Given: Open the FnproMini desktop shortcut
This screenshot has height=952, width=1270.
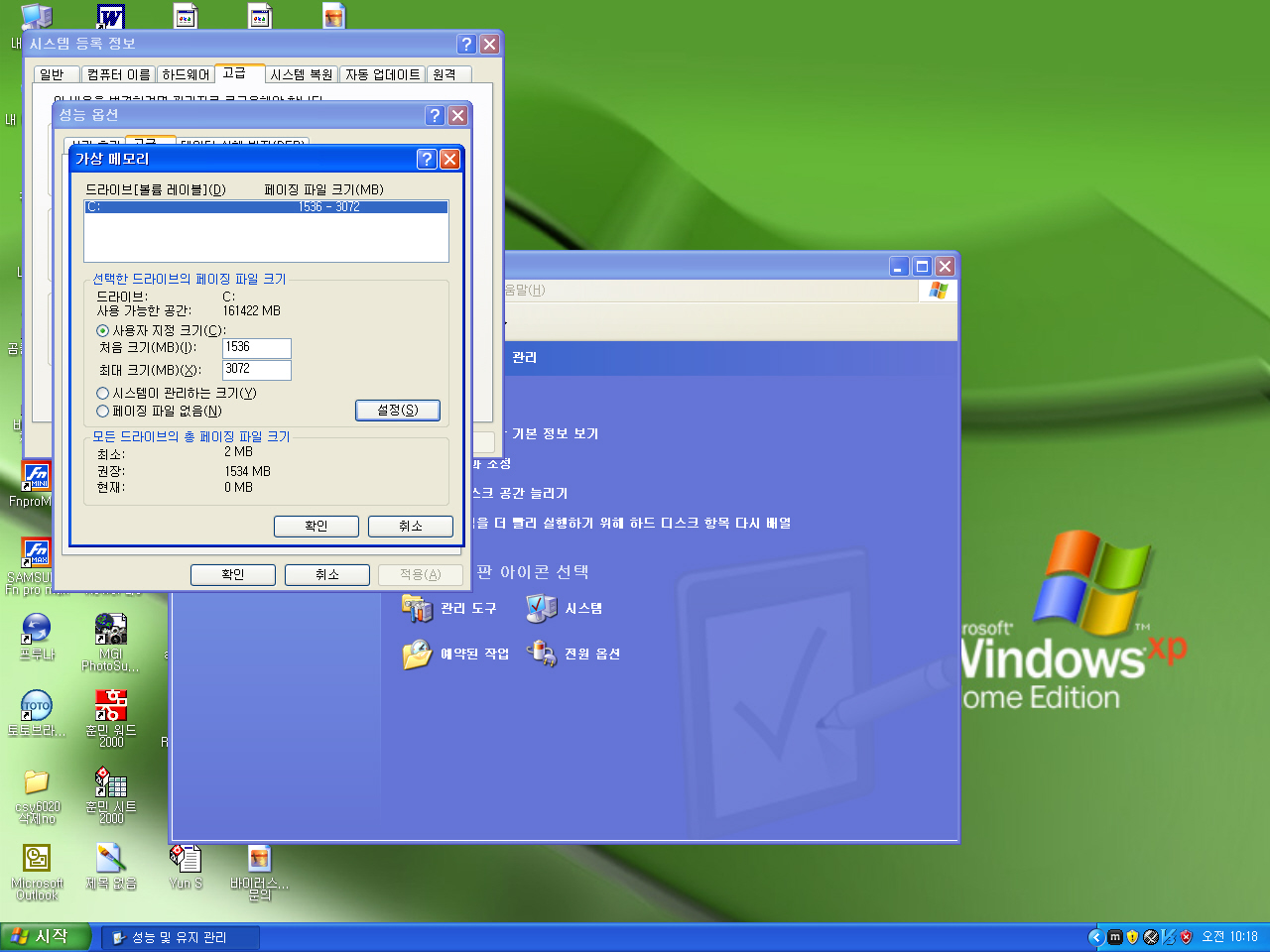Looking at the screenshot, I should click(36, 477).
